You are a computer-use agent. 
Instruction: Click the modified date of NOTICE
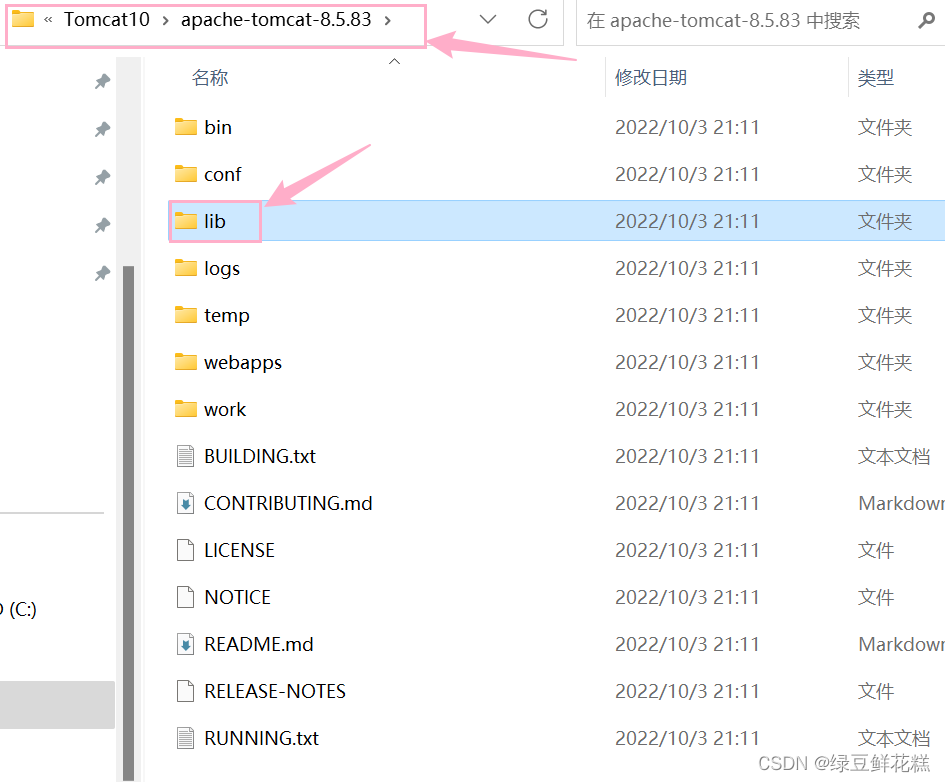coord(686,597)
